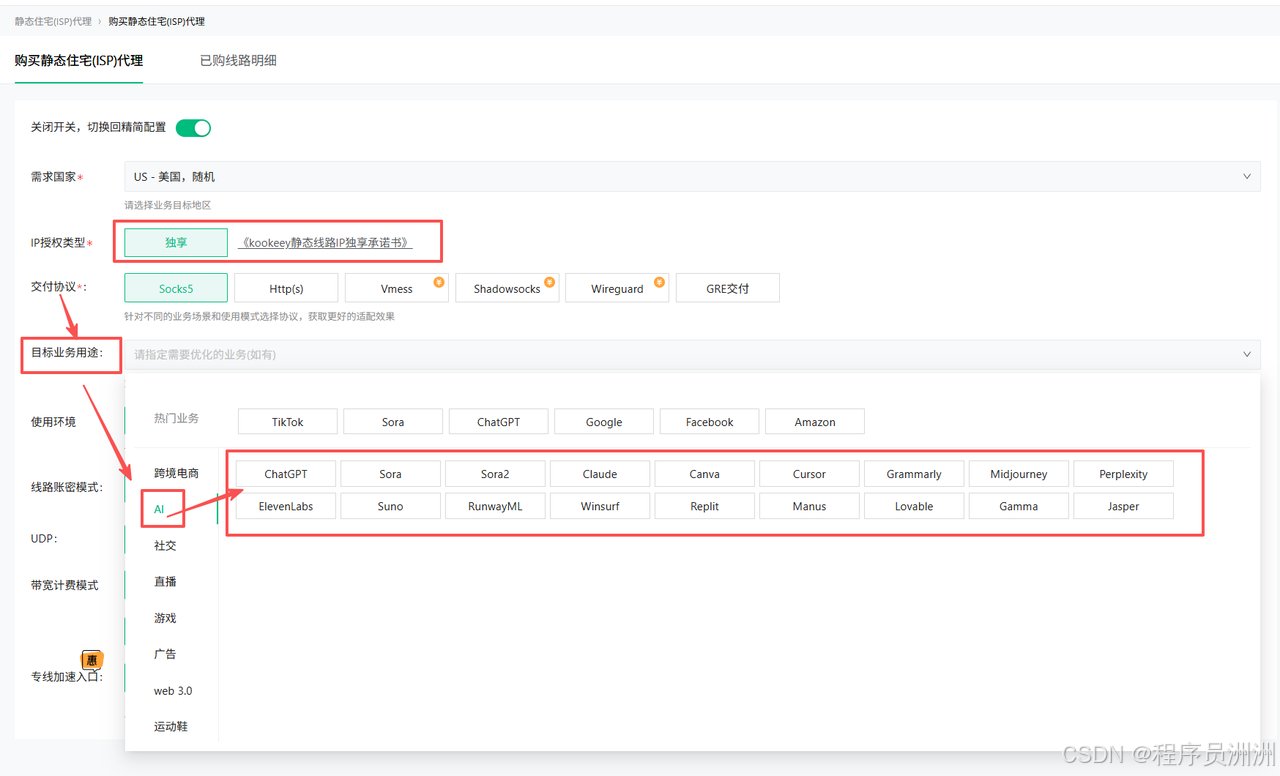Select the 运动鞋 category

coord(171,727)
